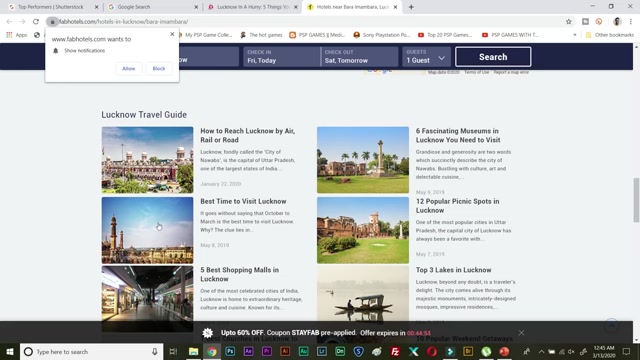Open How to Reach Lucknow article title
The height and width of the screenshot is (360, 640).
coord(247,136)
